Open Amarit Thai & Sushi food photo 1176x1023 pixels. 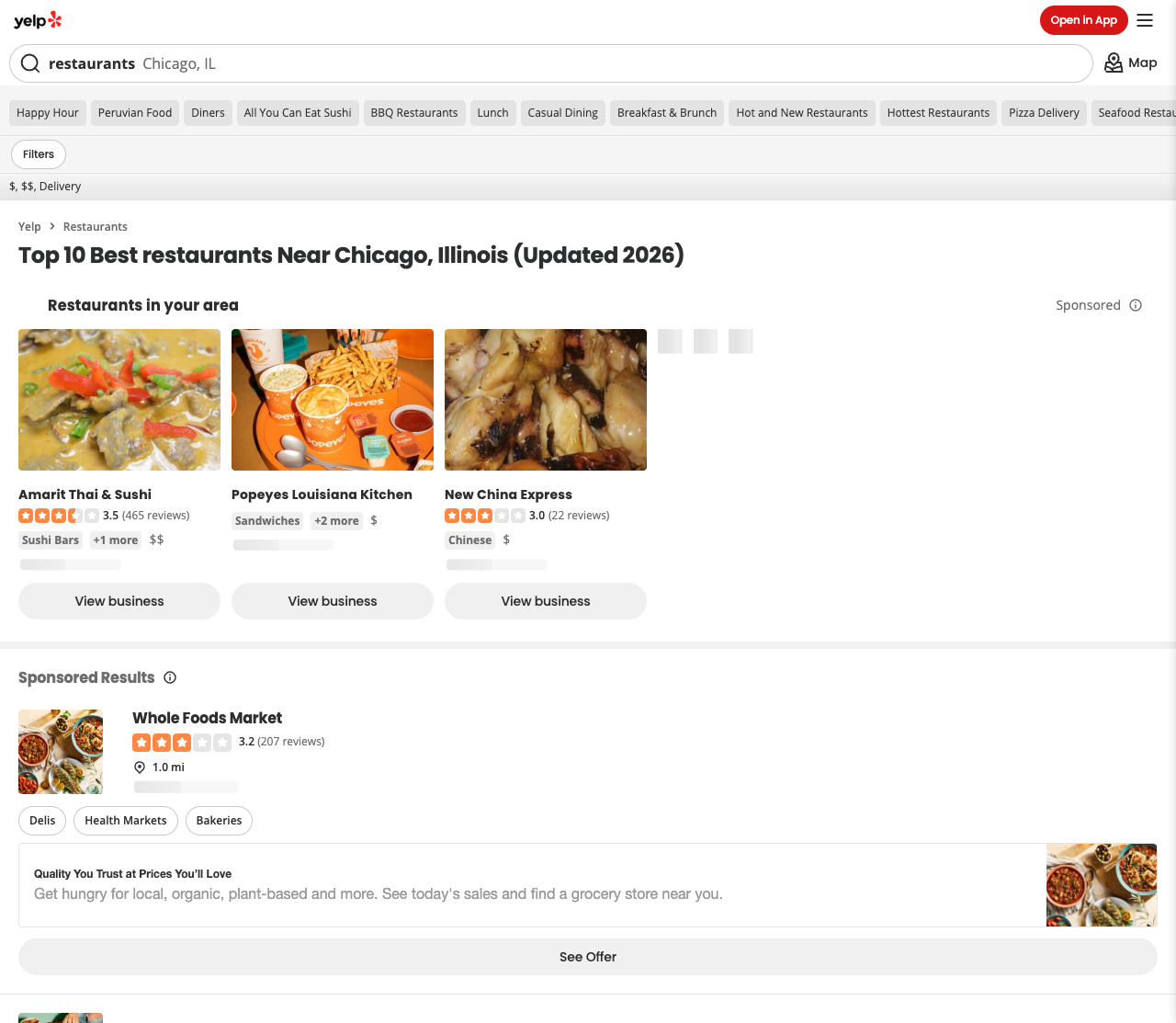coord(119,400)
